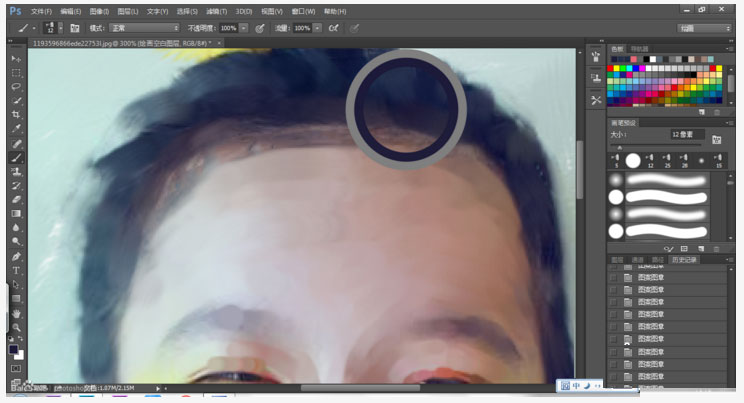
Task: Select the Dodge tool
Action: [x=16, y=241]
